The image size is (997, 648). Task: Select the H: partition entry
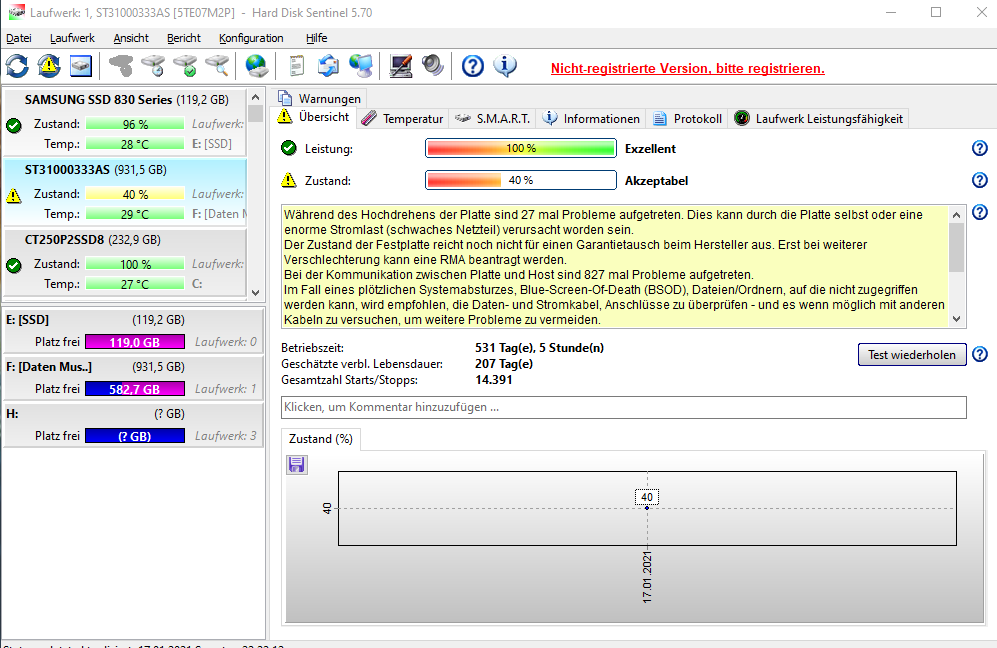(134, 425)
